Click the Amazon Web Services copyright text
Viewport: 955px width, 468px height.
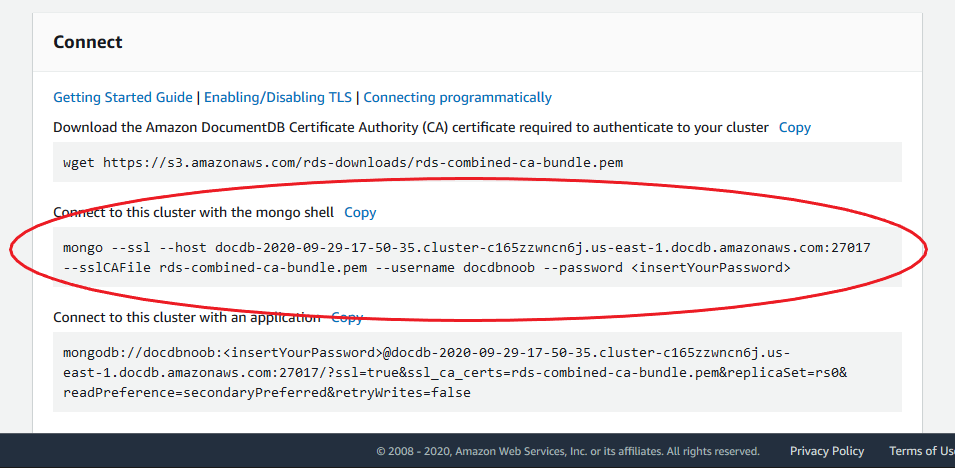pos(567,450)
